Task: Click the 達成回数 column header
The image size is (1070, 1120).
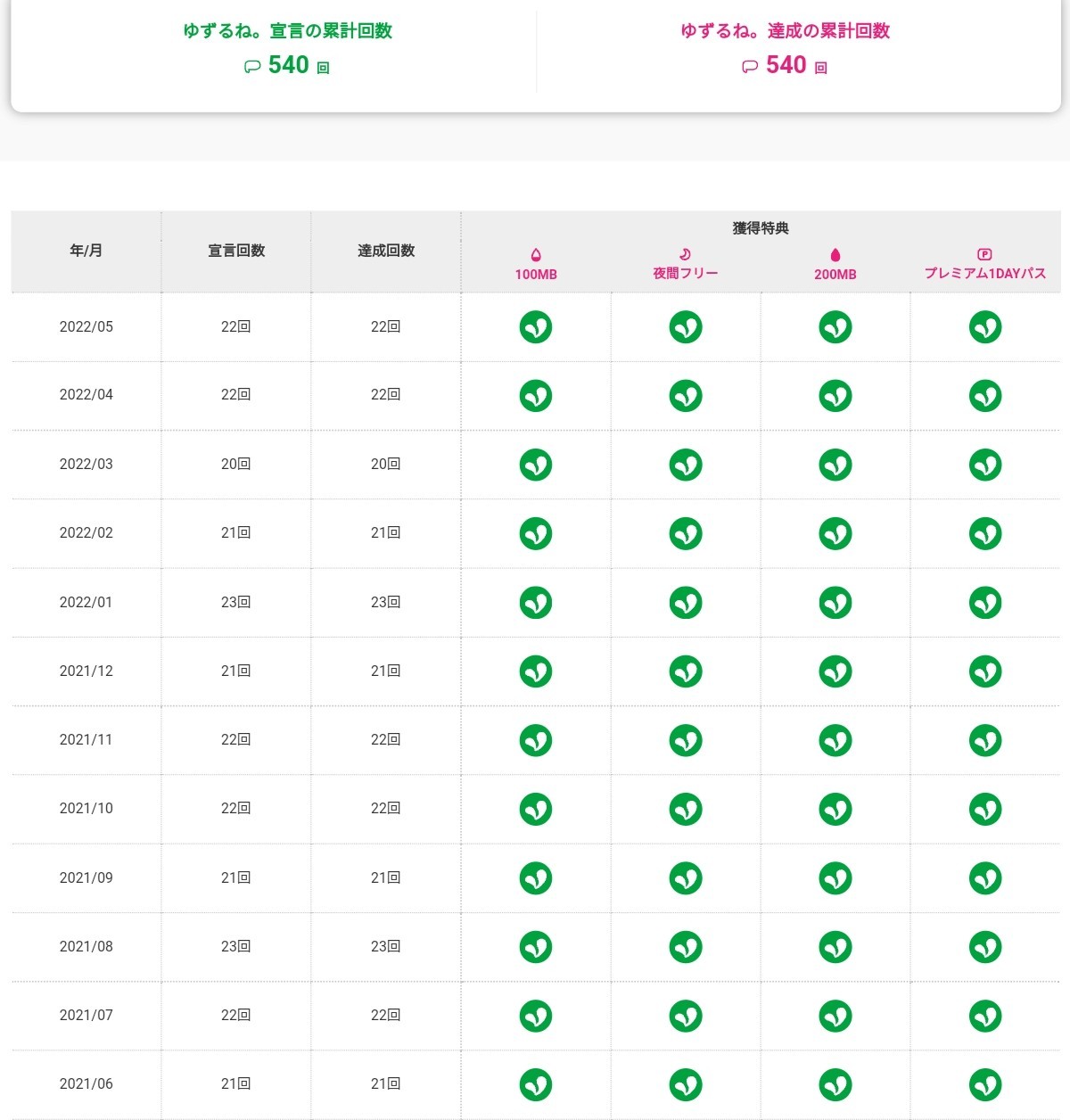Action: 386,251
